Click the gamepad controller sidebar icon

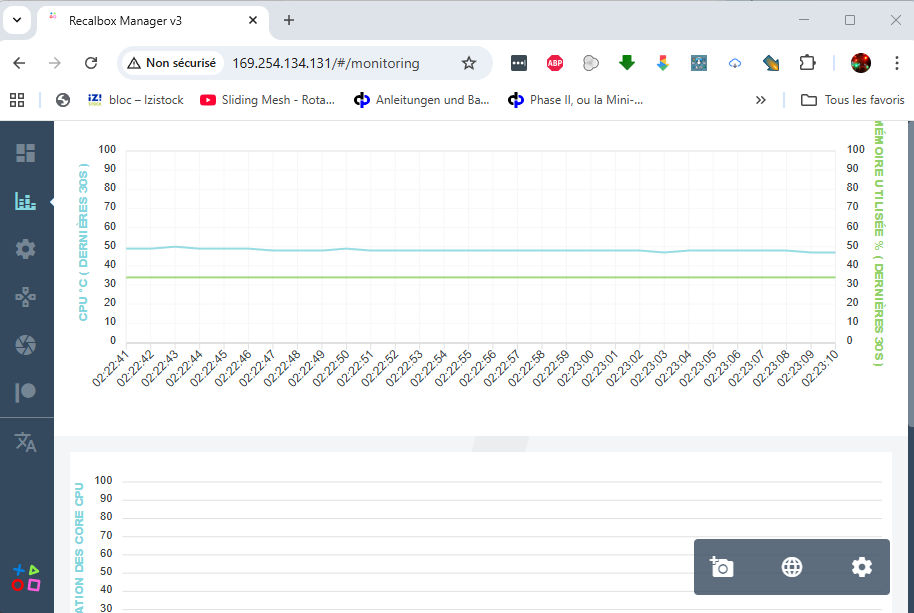pos(26,297)
